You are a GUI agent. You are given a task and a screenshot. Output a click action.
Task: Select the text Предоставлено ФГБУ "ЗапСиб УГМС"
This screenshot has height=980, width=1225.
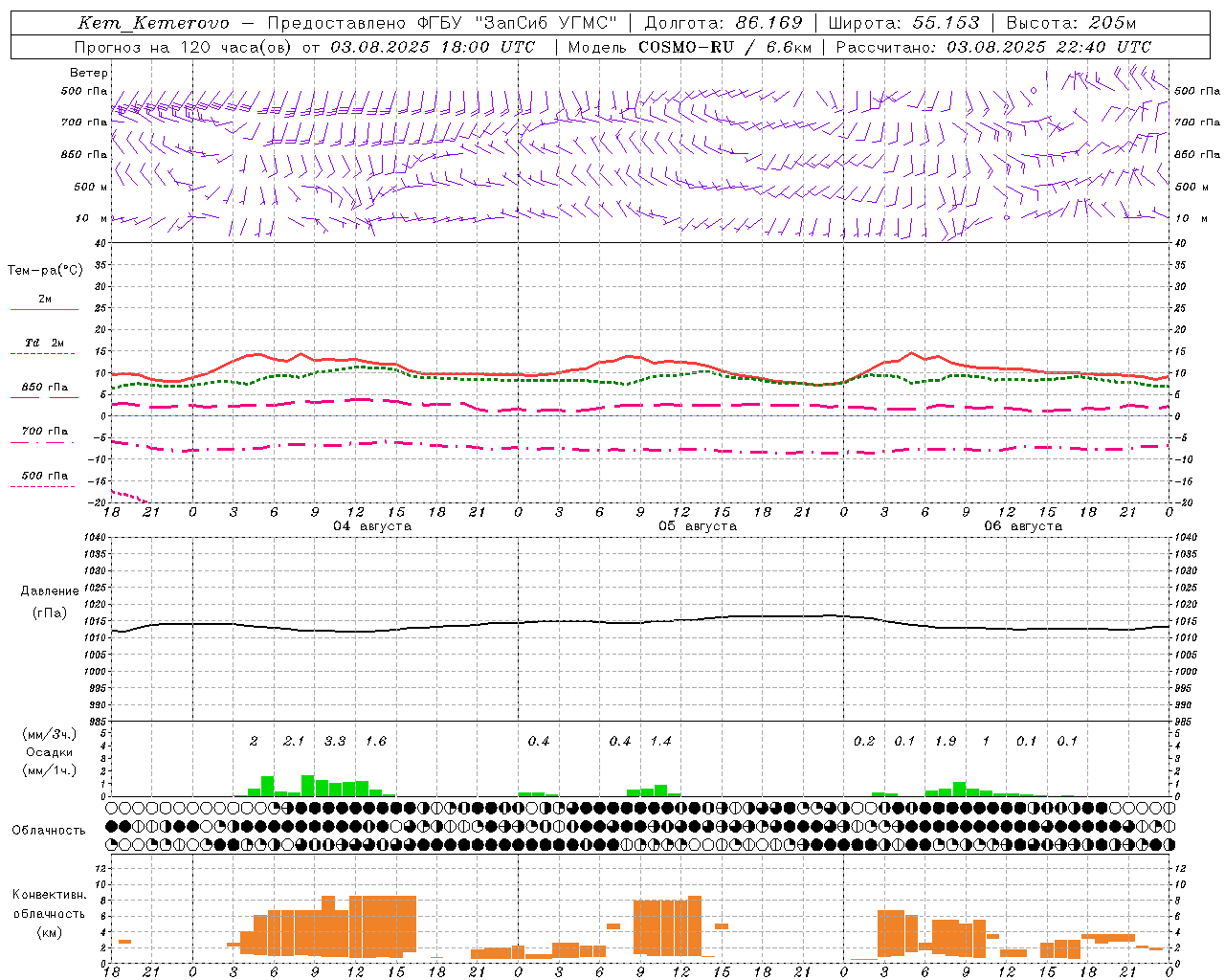[x=442, y=23]
